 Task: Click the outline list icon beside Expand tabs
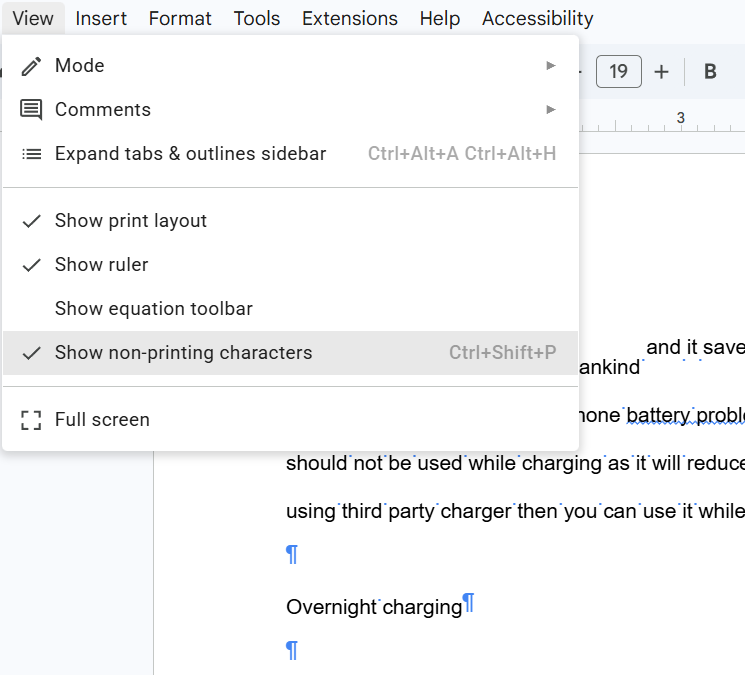[x=31, y=154]
